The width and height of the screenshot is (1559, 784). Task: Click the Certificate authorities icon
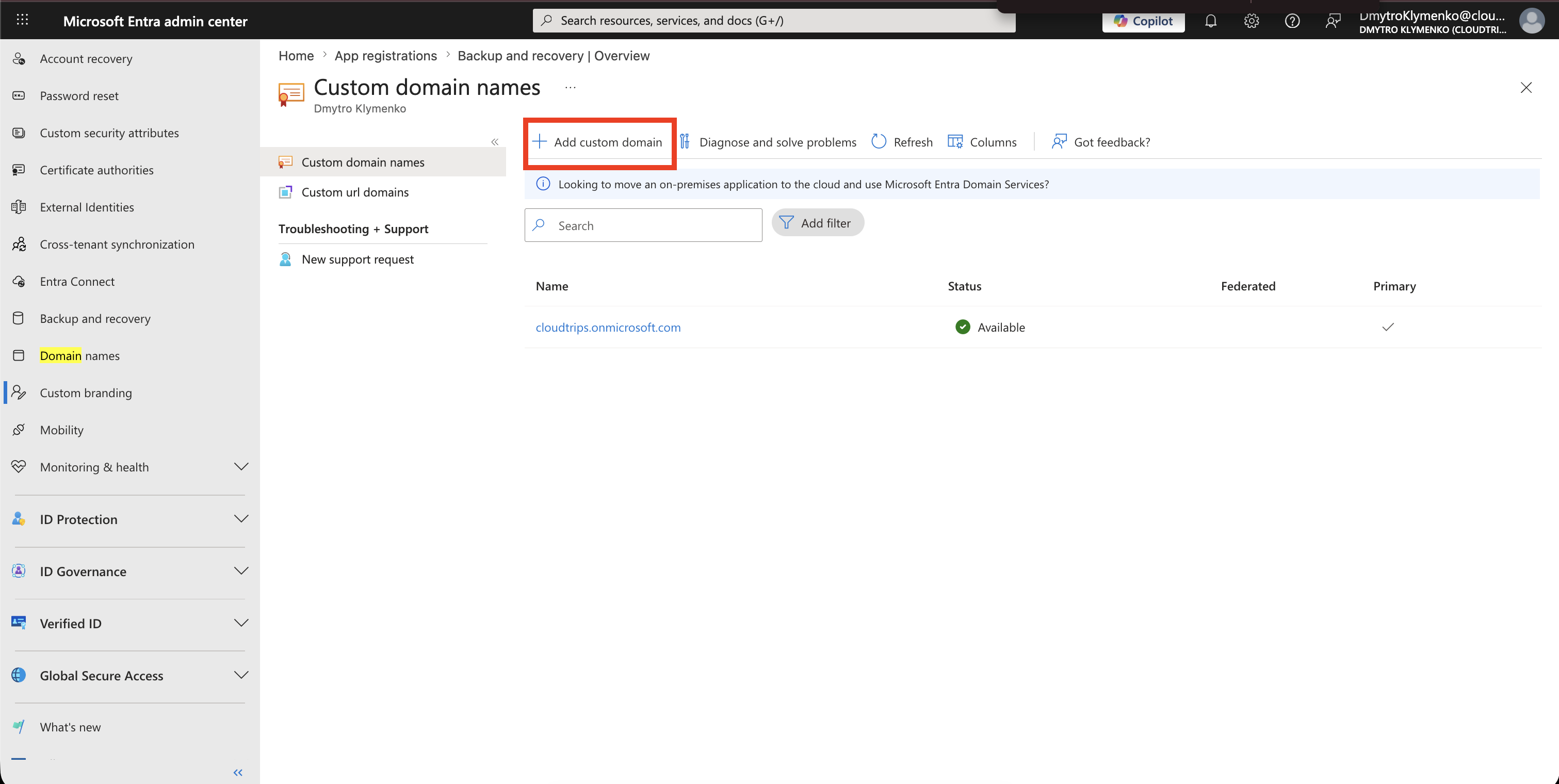pyautogui.click(x=19, y=170)
